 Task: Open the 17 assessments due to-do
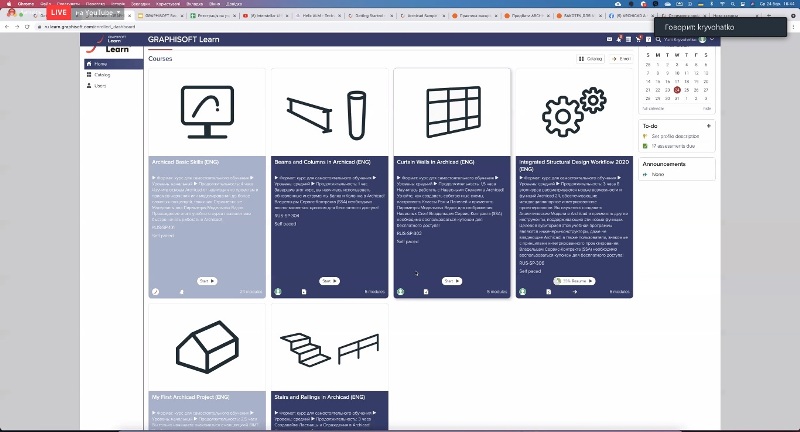pyautogui.click(x=673, y=146)
